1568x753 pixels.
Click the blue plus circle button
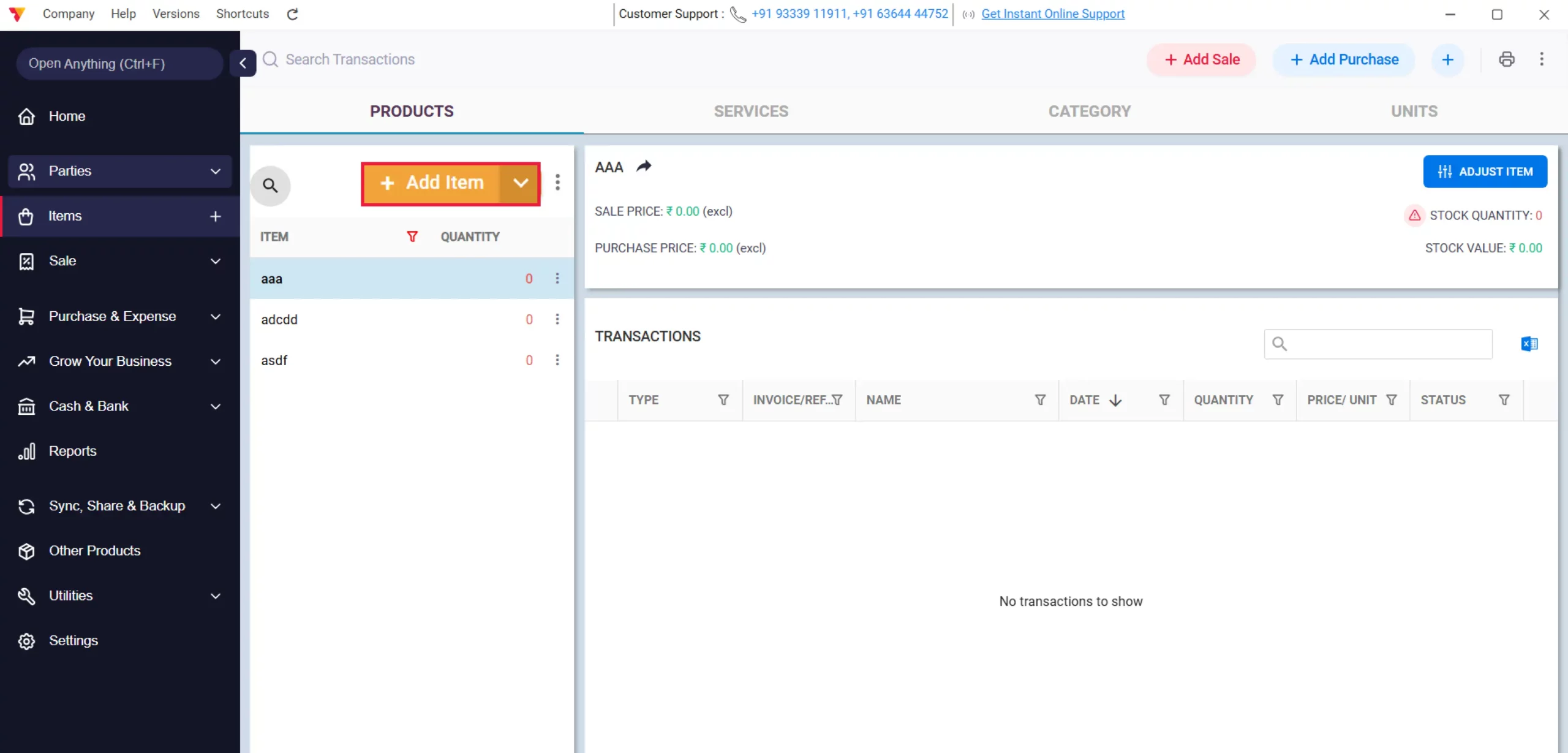pyautogui.click(x=1448, y=59)
